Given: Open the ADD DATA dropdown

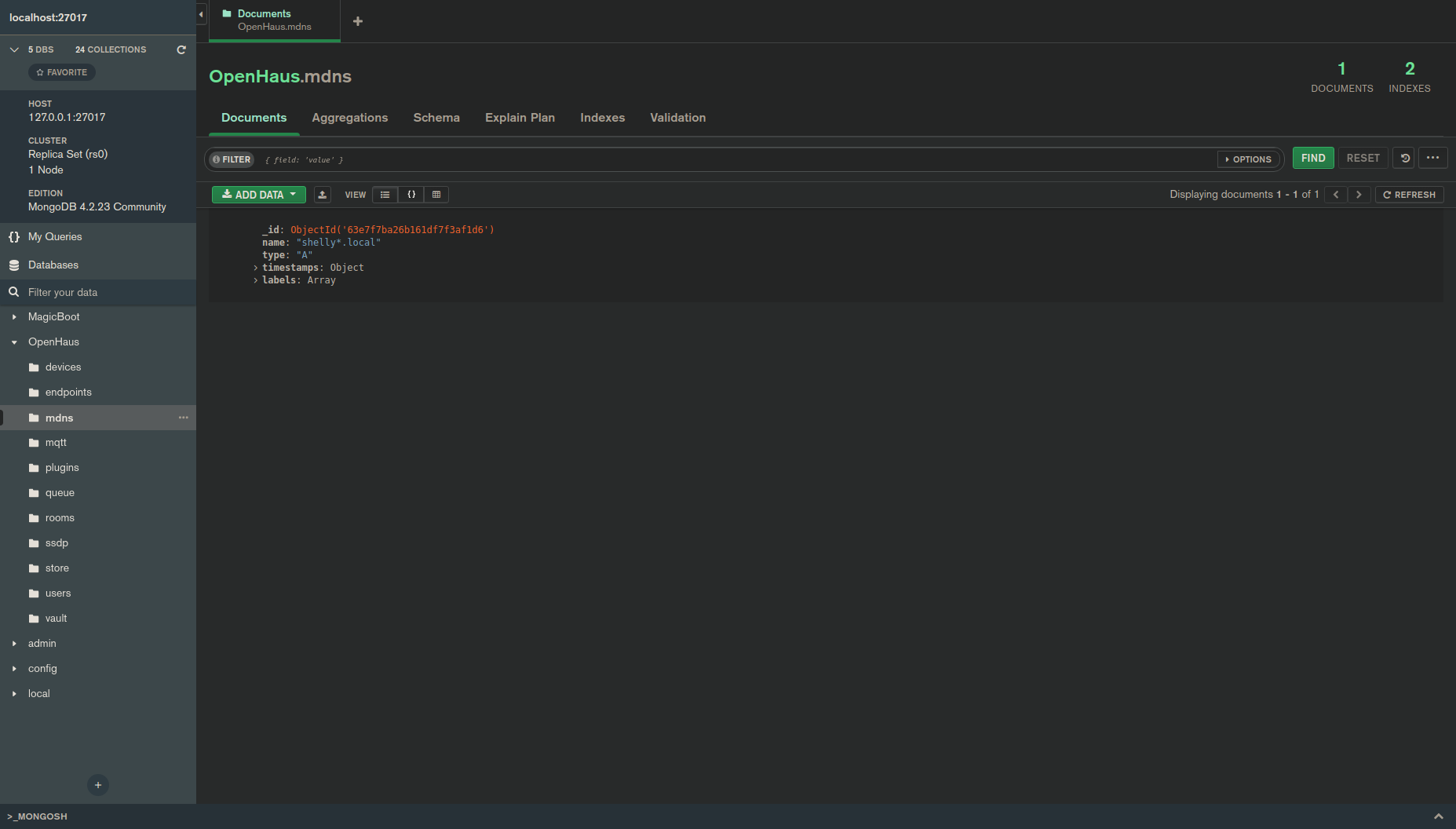Looking at the screenshot, I should [258, 194].
